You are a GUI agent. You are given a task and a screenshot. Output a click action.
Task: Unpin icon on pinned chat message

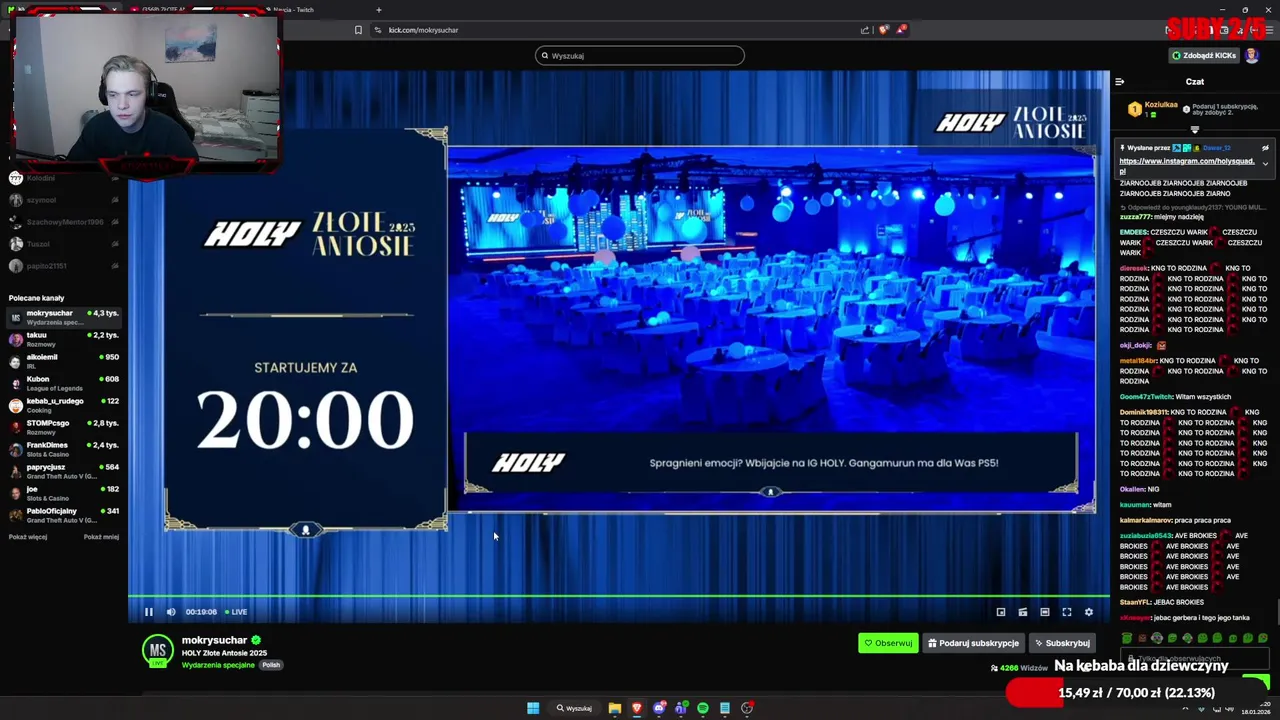(1265, 148)
